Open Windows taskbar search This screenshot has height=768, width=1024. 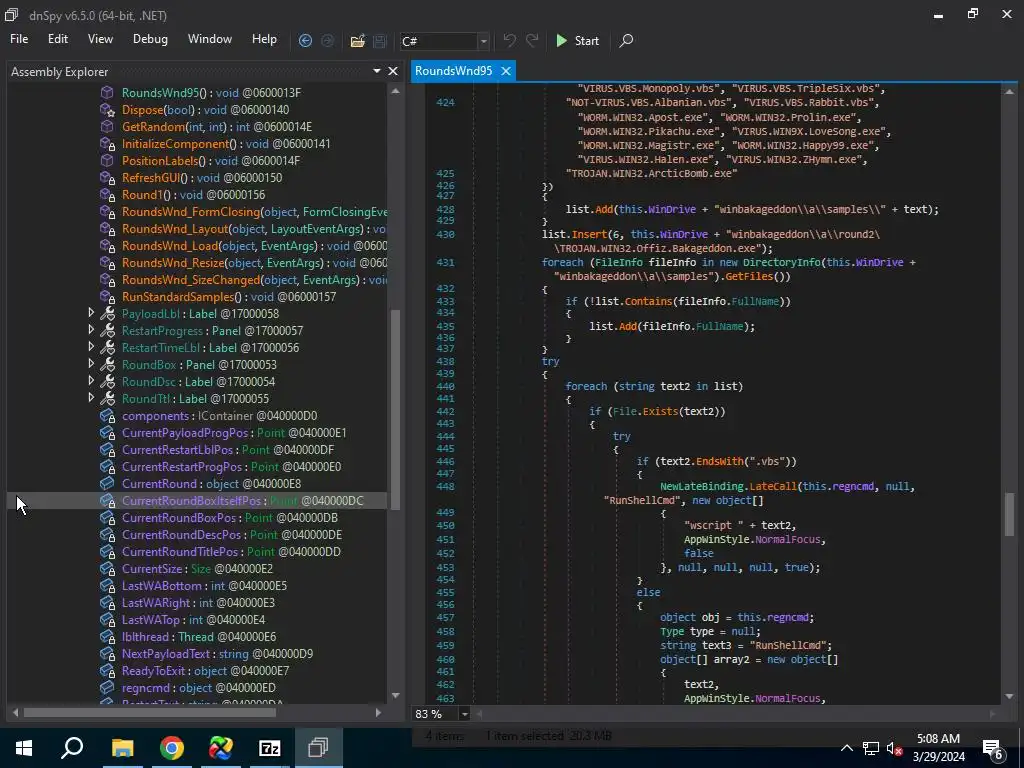click(x=72, y=748)
